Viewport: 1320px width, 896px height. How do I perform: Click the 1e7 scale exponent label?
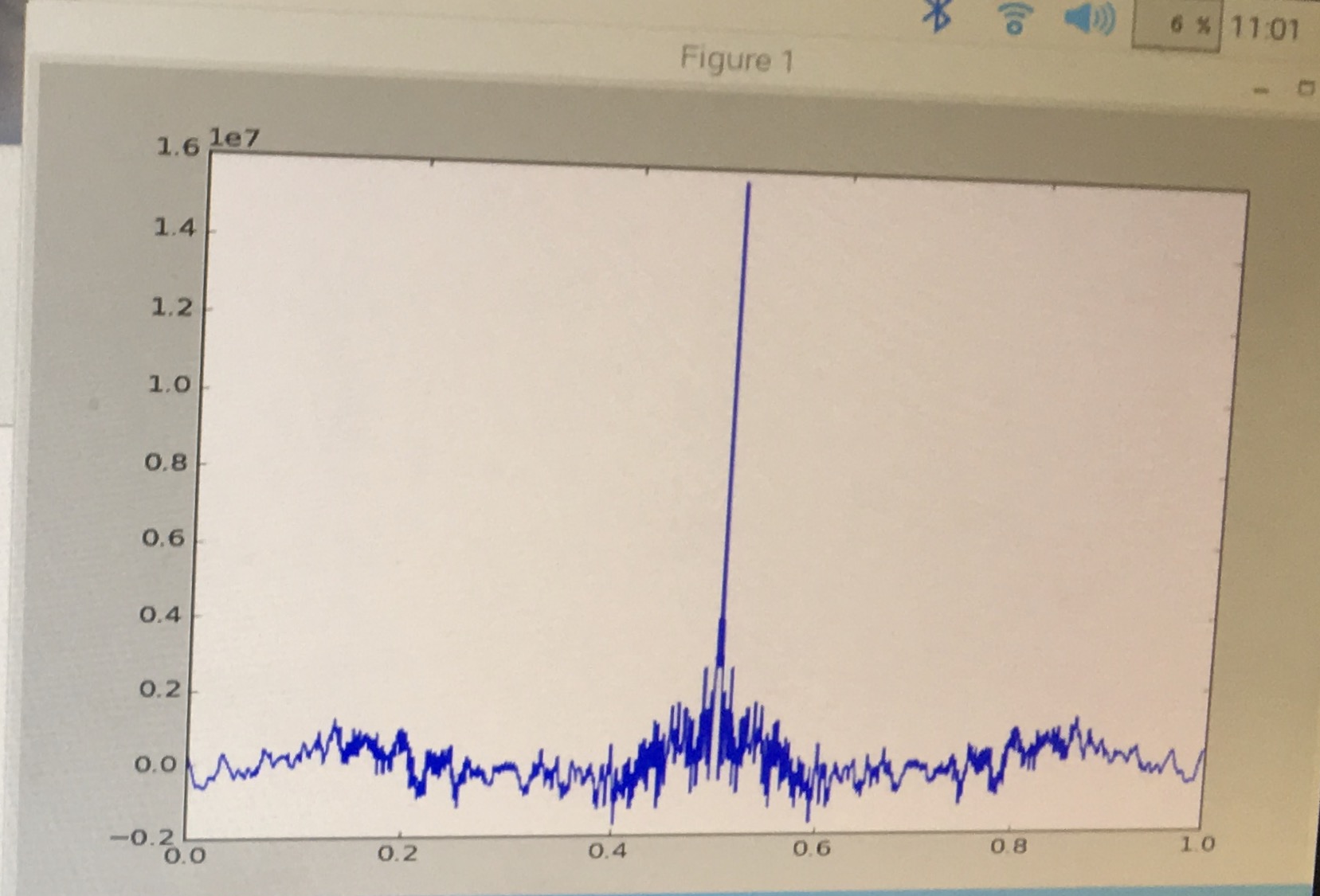[233, 138]
